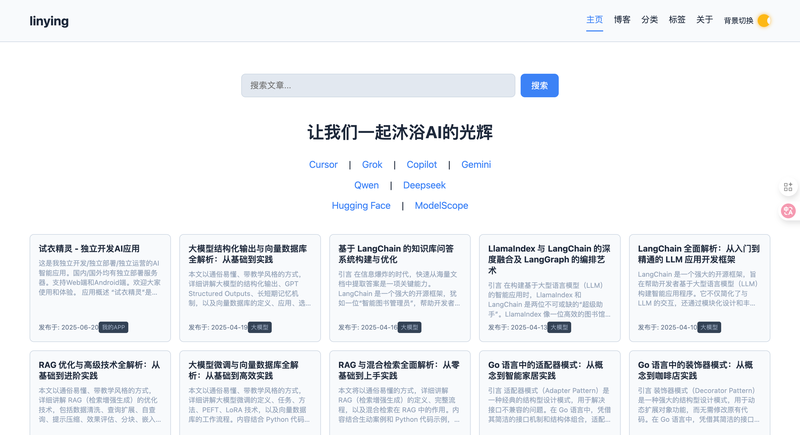Open article RAG 优化与高级技术全解析

(x=99, y=370)
